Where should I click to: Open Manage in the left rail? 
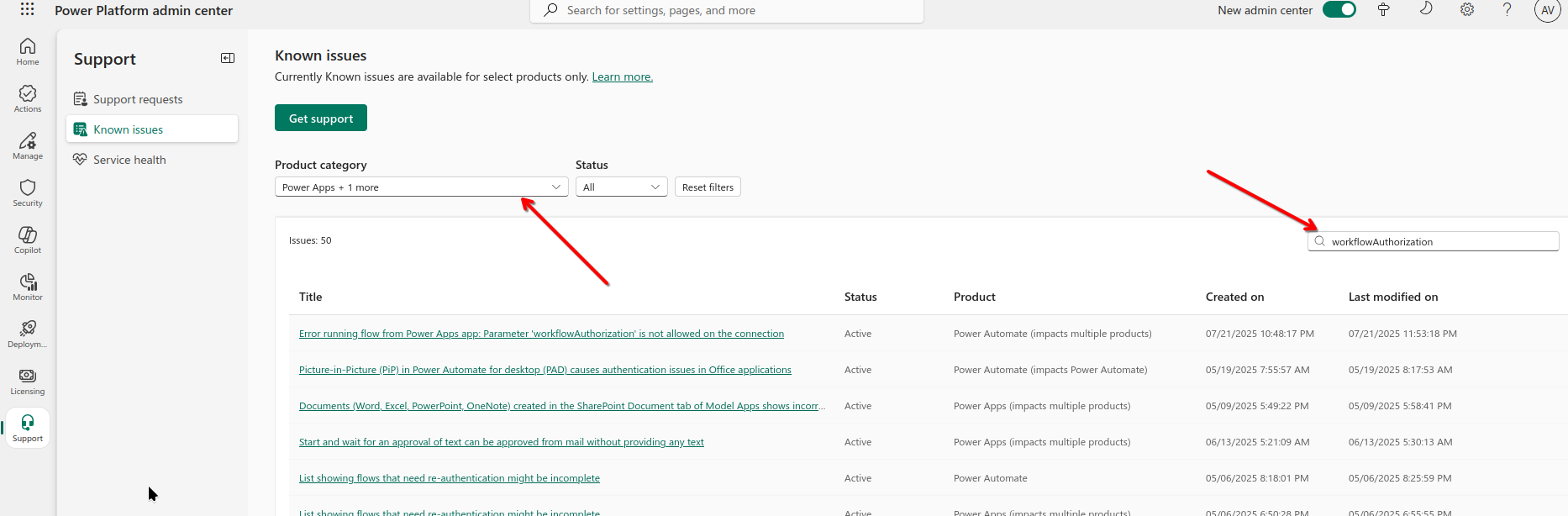[x=28, y=145]
